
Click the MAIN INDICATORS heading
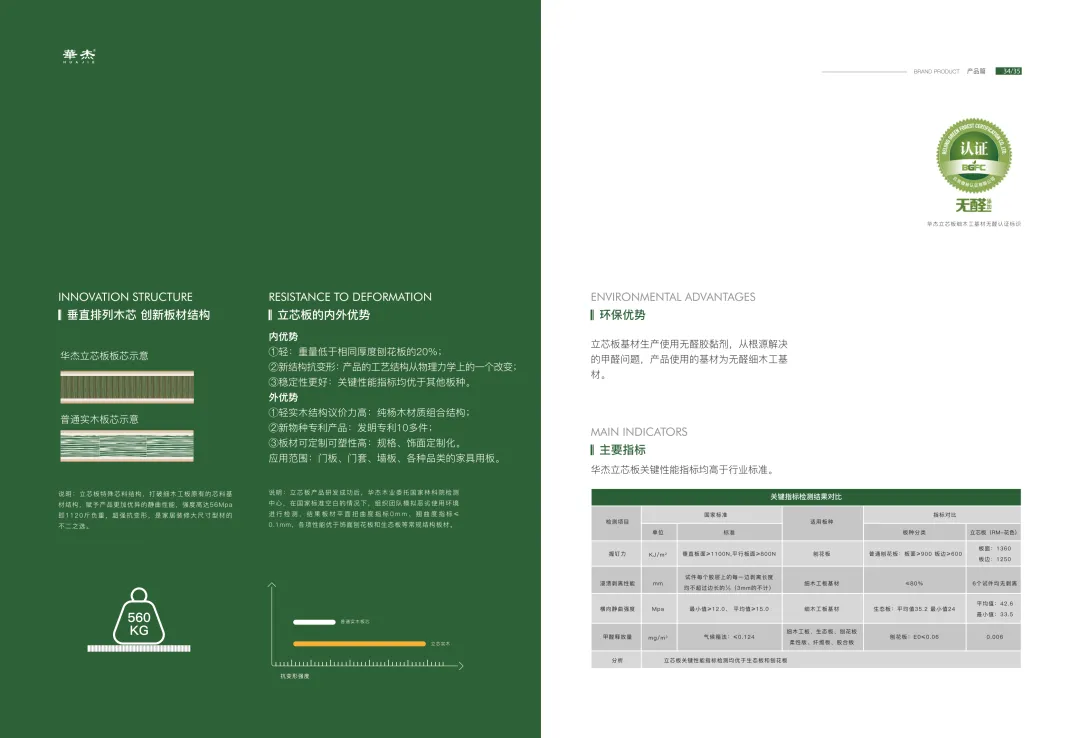(x=638, y=432)
